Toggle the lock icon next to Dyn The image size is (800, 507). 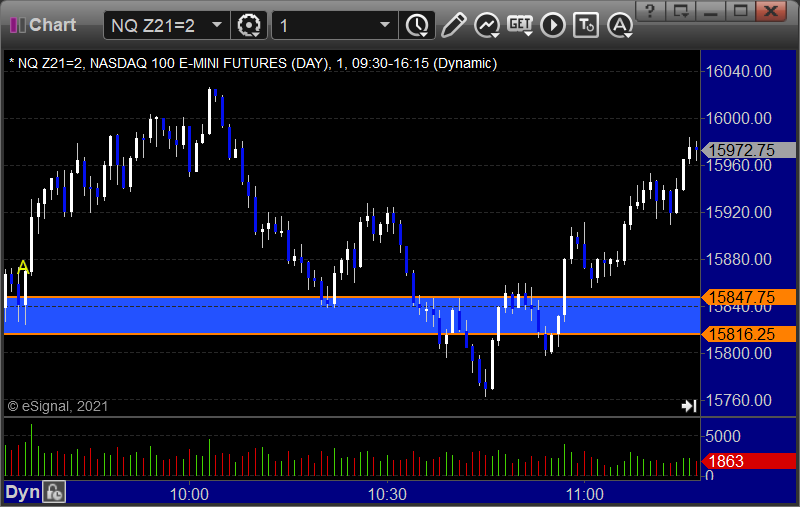click(x=54, y=492)
